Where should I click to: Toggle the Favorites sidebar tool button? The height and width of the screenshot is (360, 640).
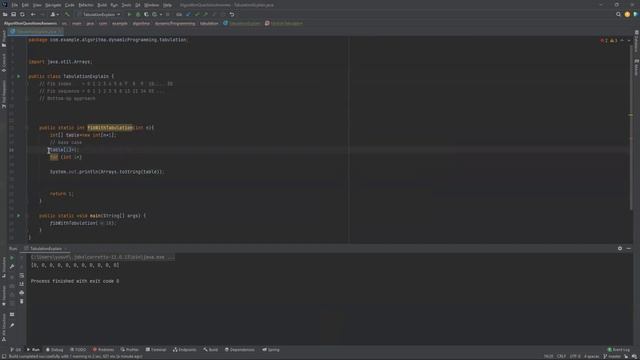(4, 296)
